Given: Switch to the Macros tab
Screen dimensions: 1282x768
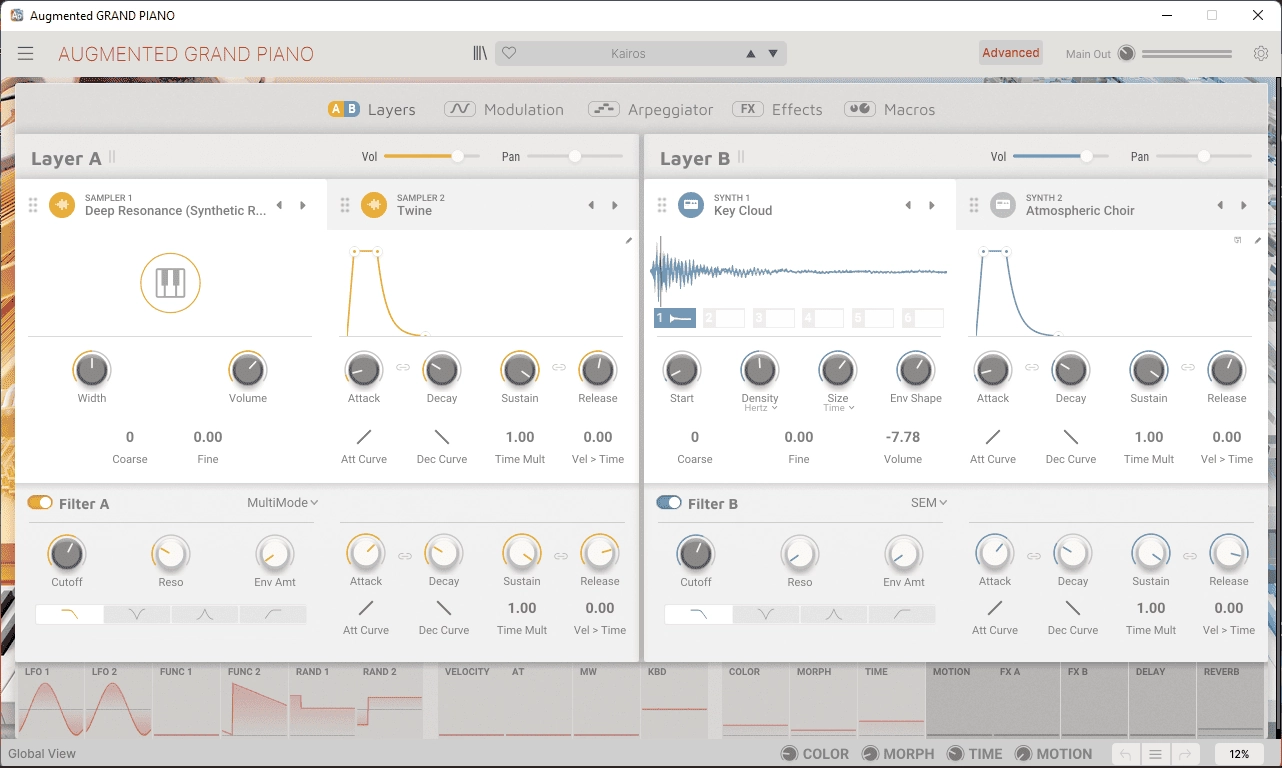Looking at the screenshot, I should (x=890, y=110).
